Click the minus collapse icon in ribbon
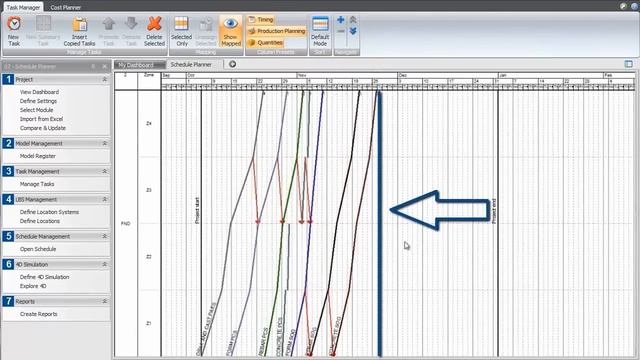This screenshot has width=640, height=360. coord(340,31)
